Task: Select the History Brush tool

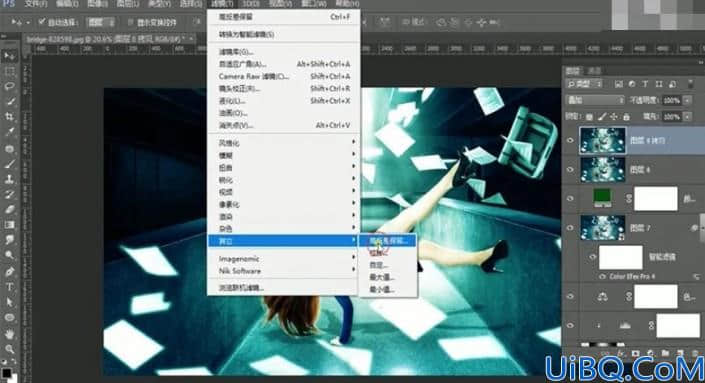Action: pos(9,194)
